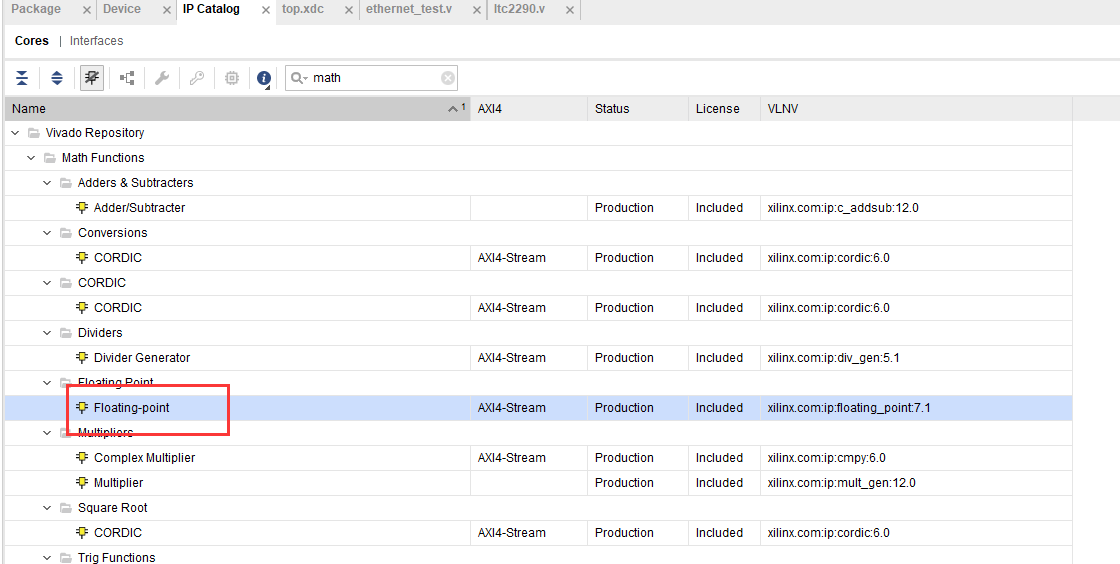Close the IP Catalog tab
The width and height of the screenshot is (1120, 564).
266,10
